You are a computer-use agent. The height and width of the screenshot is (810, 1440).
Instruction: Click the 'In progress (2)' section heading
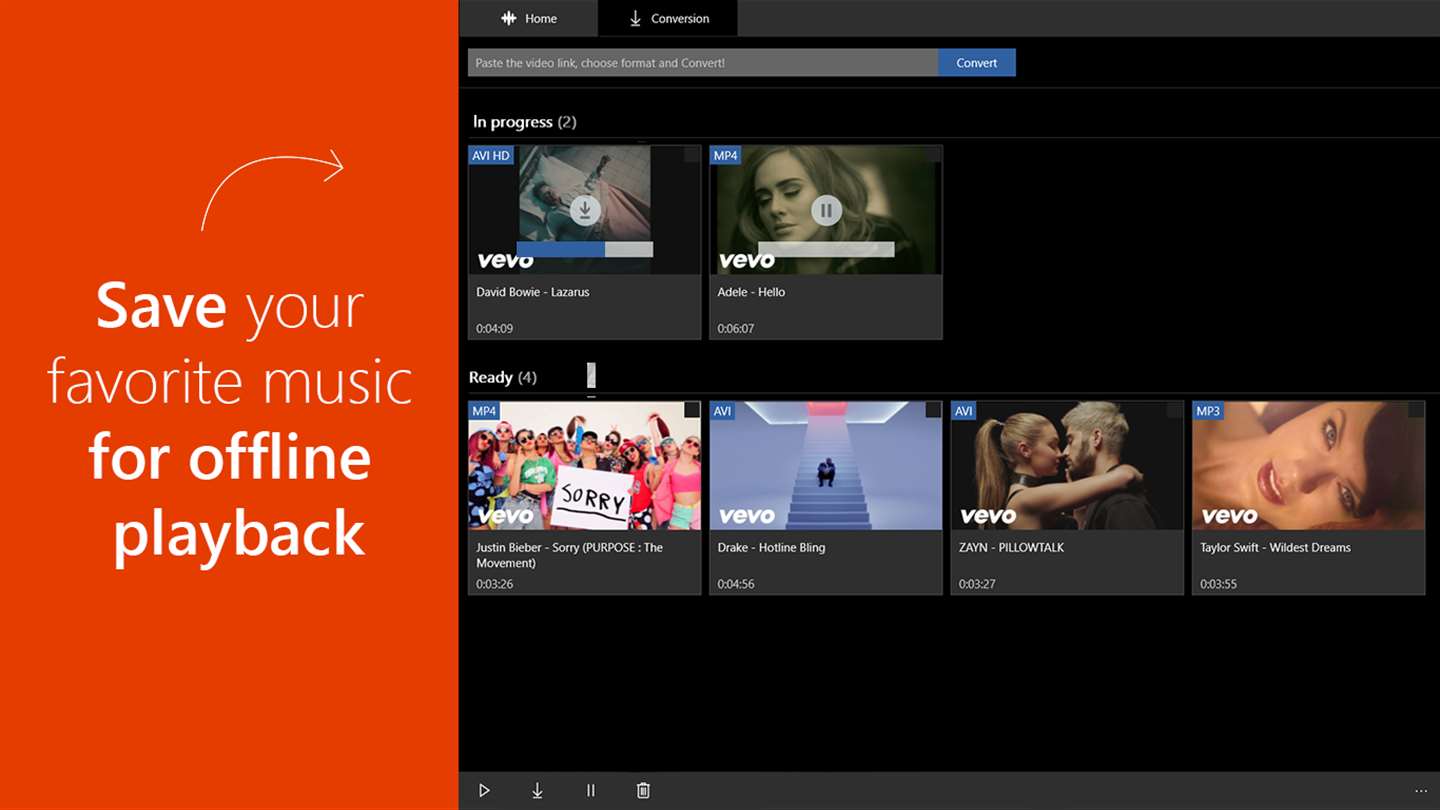click(524, 122)
